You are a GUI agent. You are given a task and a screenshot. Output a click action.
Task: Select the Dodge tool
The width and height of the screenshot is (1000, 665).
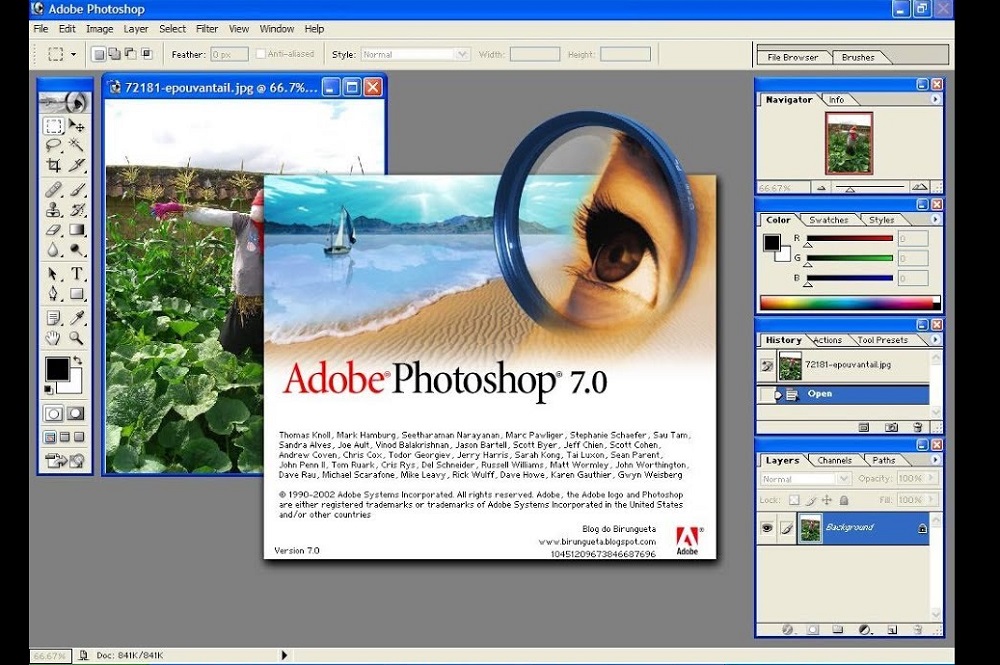pos(77,249)
